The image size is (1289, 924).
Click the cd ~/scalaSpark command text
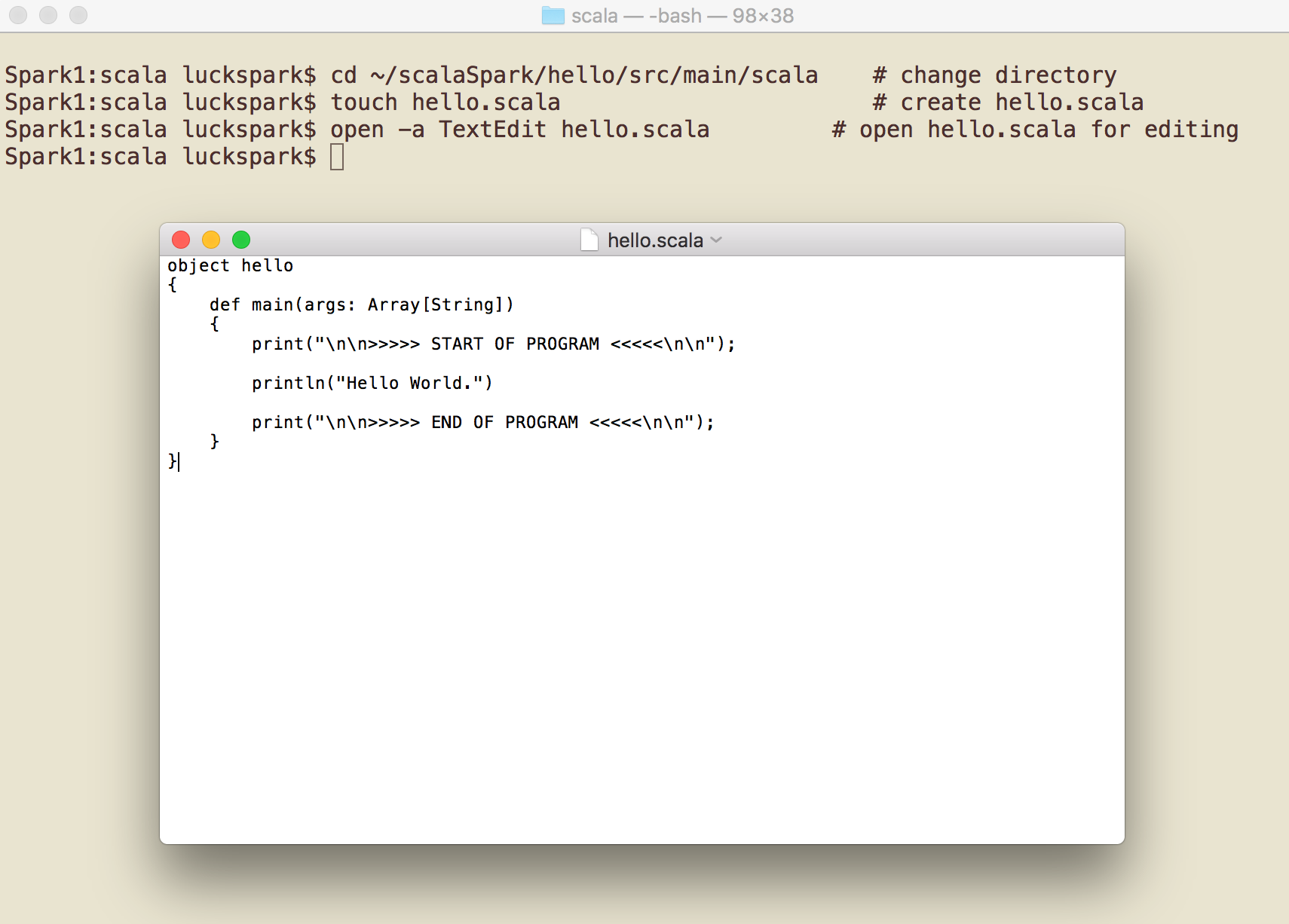(573, 74)
